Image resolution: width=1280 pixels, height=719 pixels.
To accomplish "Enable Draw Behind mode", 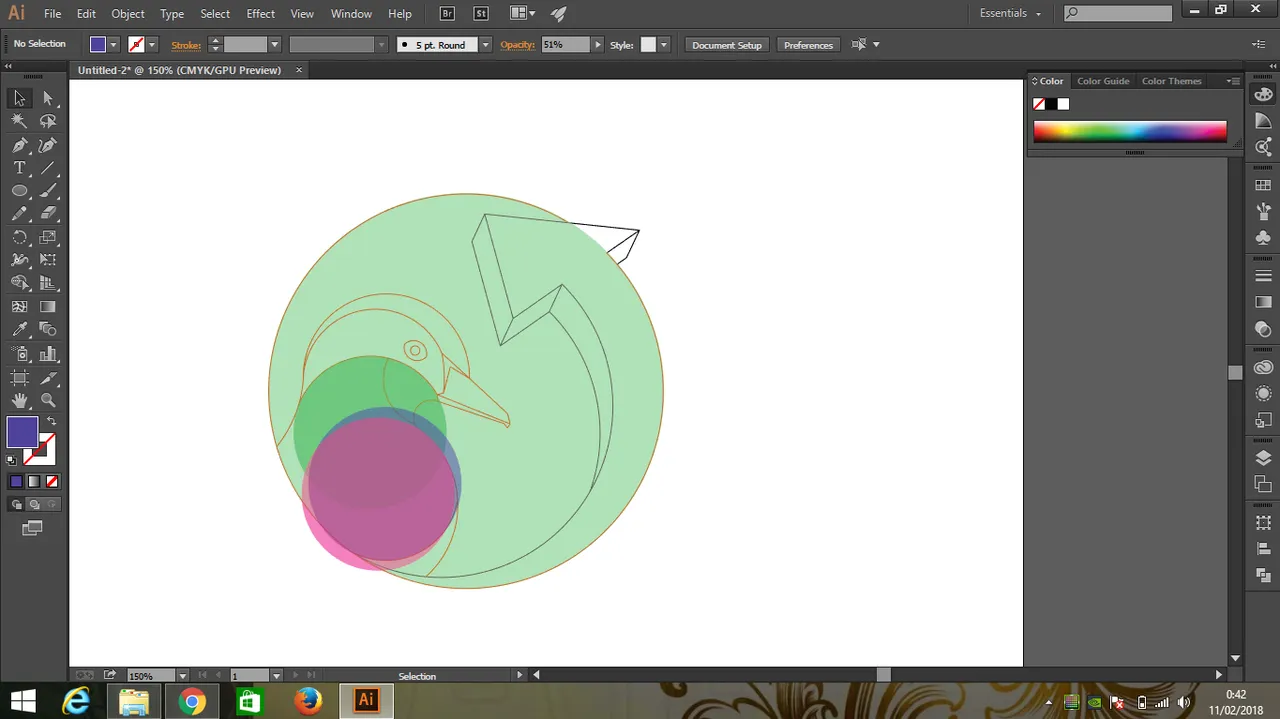I will click(34, 504).
